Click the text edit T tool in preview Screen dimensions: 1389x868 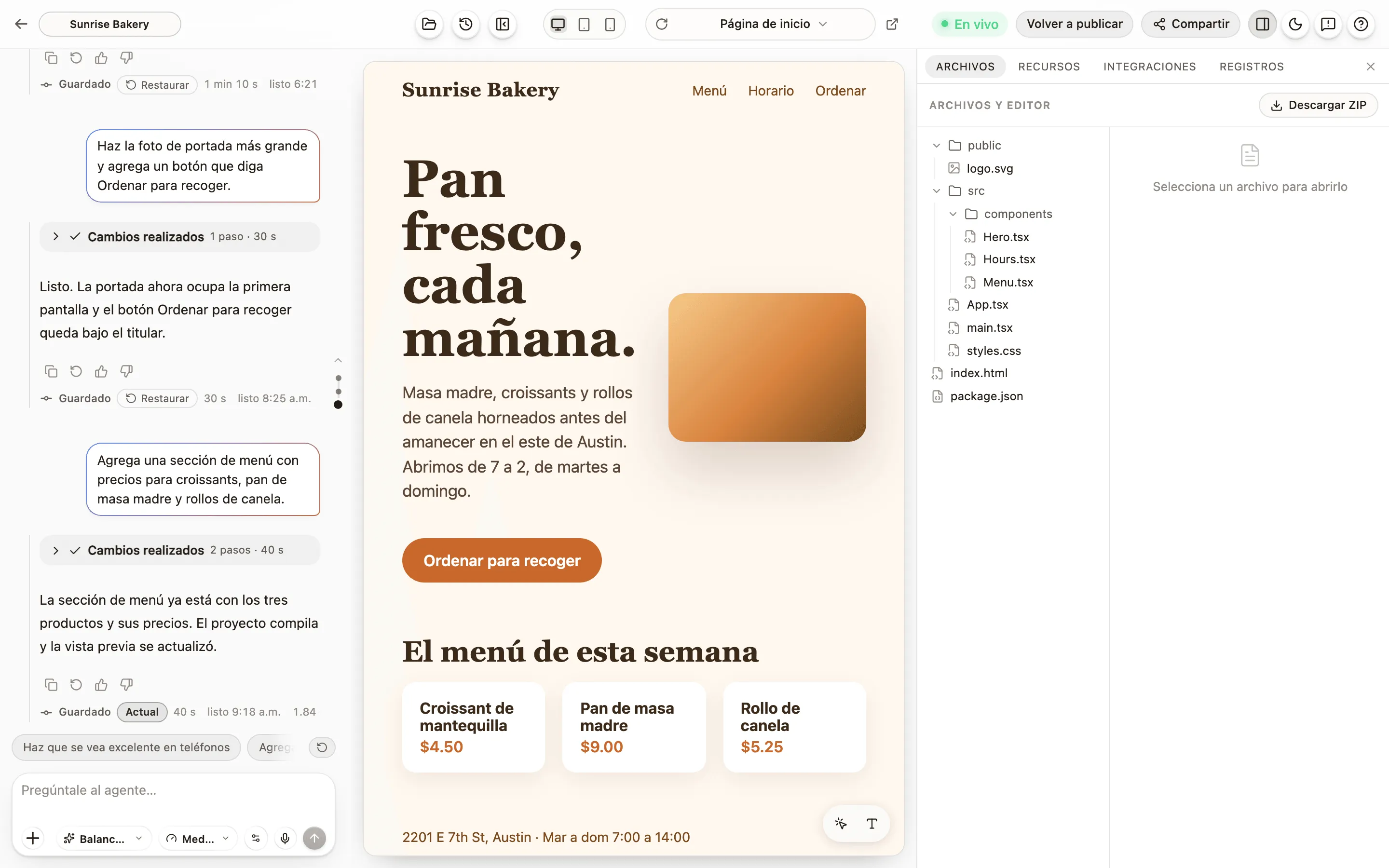tap(872, 823)
